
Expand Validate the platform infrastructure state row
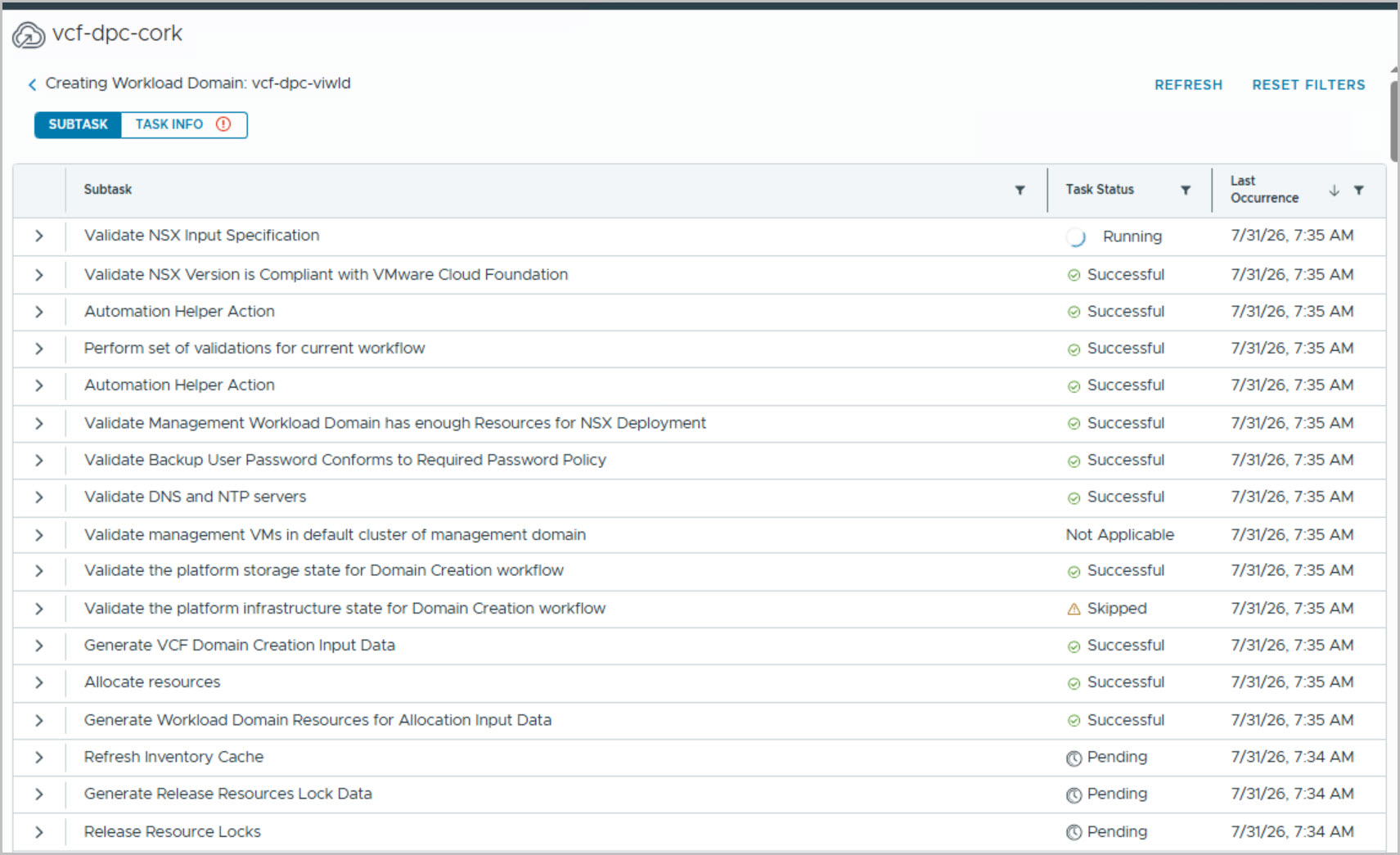coord(39,609)
